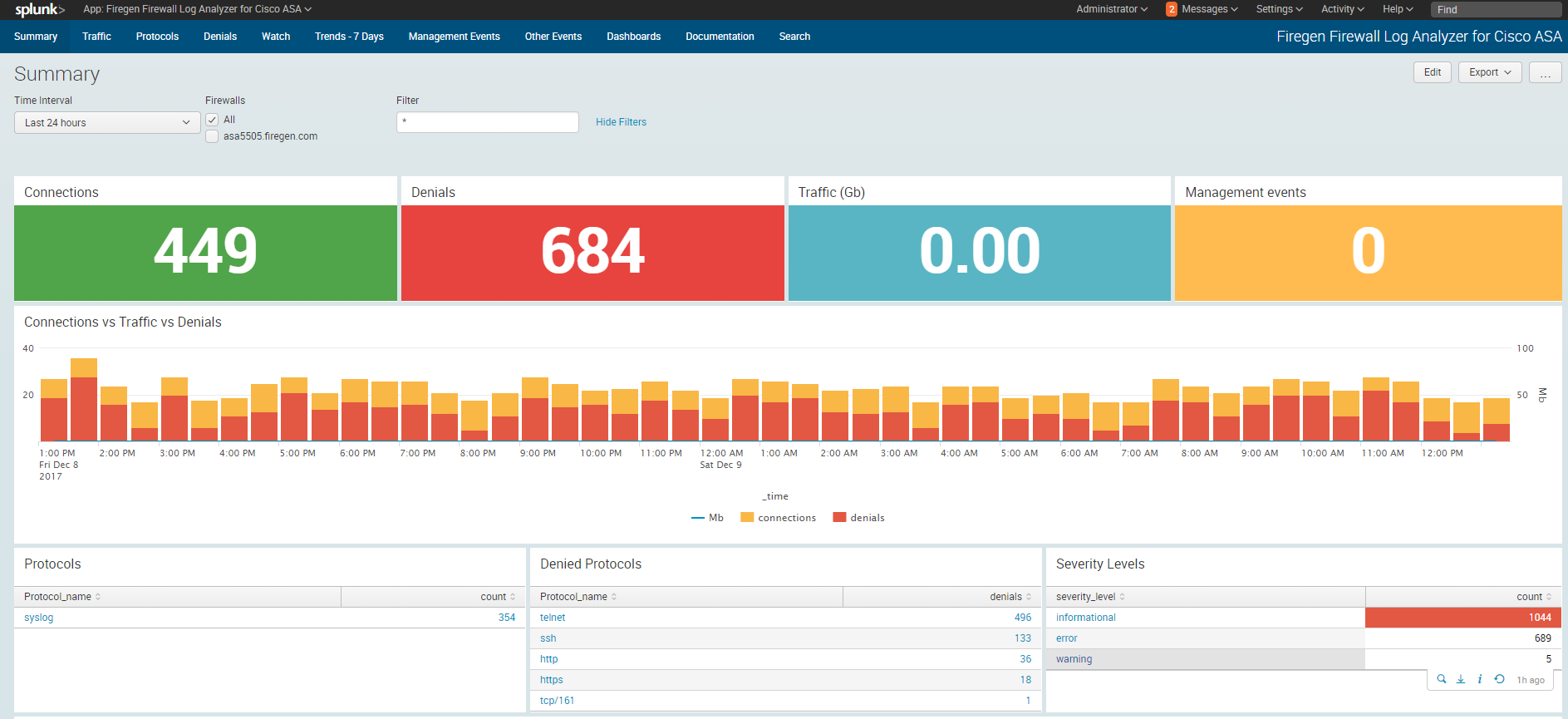Click the http denied protocol

click(548, 659)
